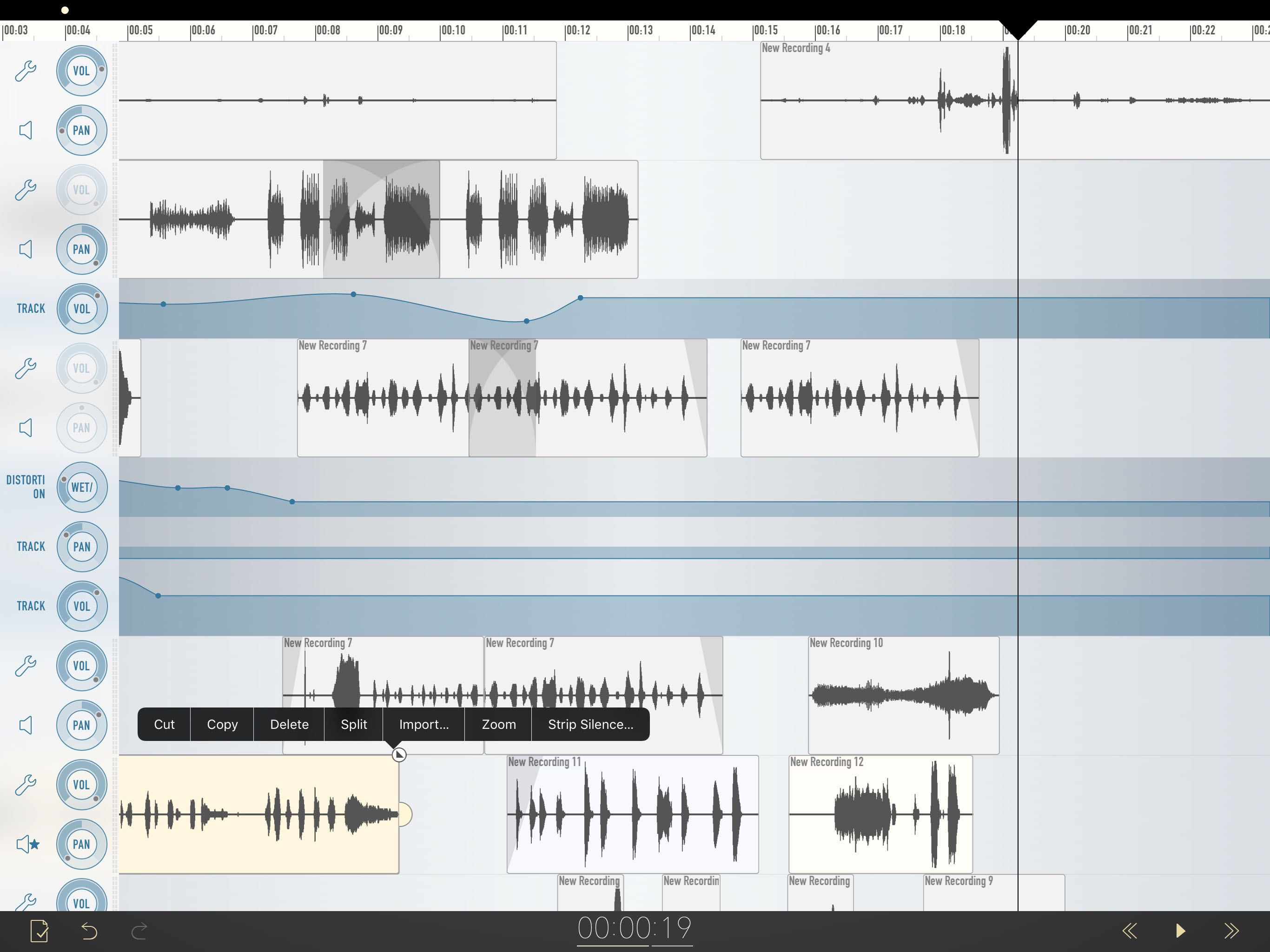Click the New Recording 10 clip

pos(903,695)
